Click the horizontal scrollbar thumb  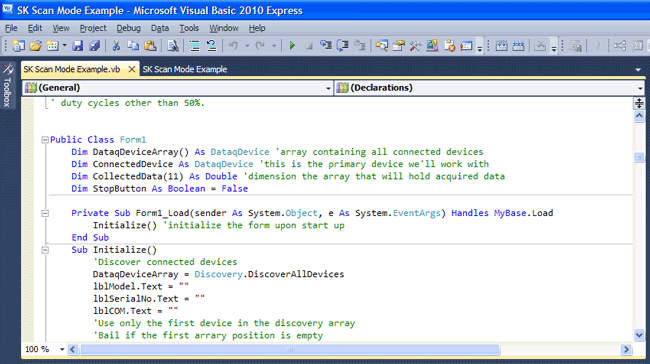tap(290, 350)
